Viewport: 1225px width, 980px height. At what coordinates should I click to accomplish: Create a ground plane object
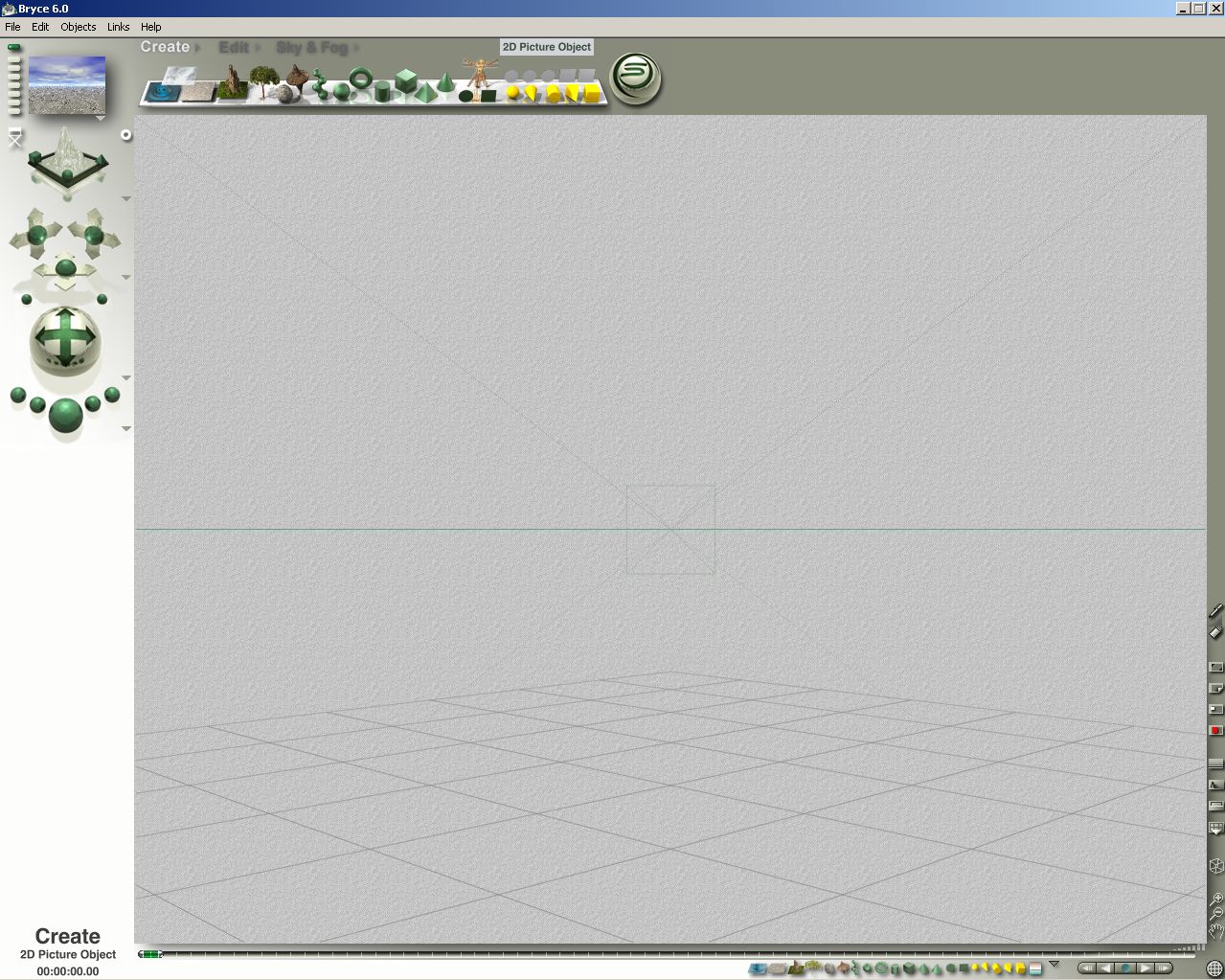(x=197, y=92)
